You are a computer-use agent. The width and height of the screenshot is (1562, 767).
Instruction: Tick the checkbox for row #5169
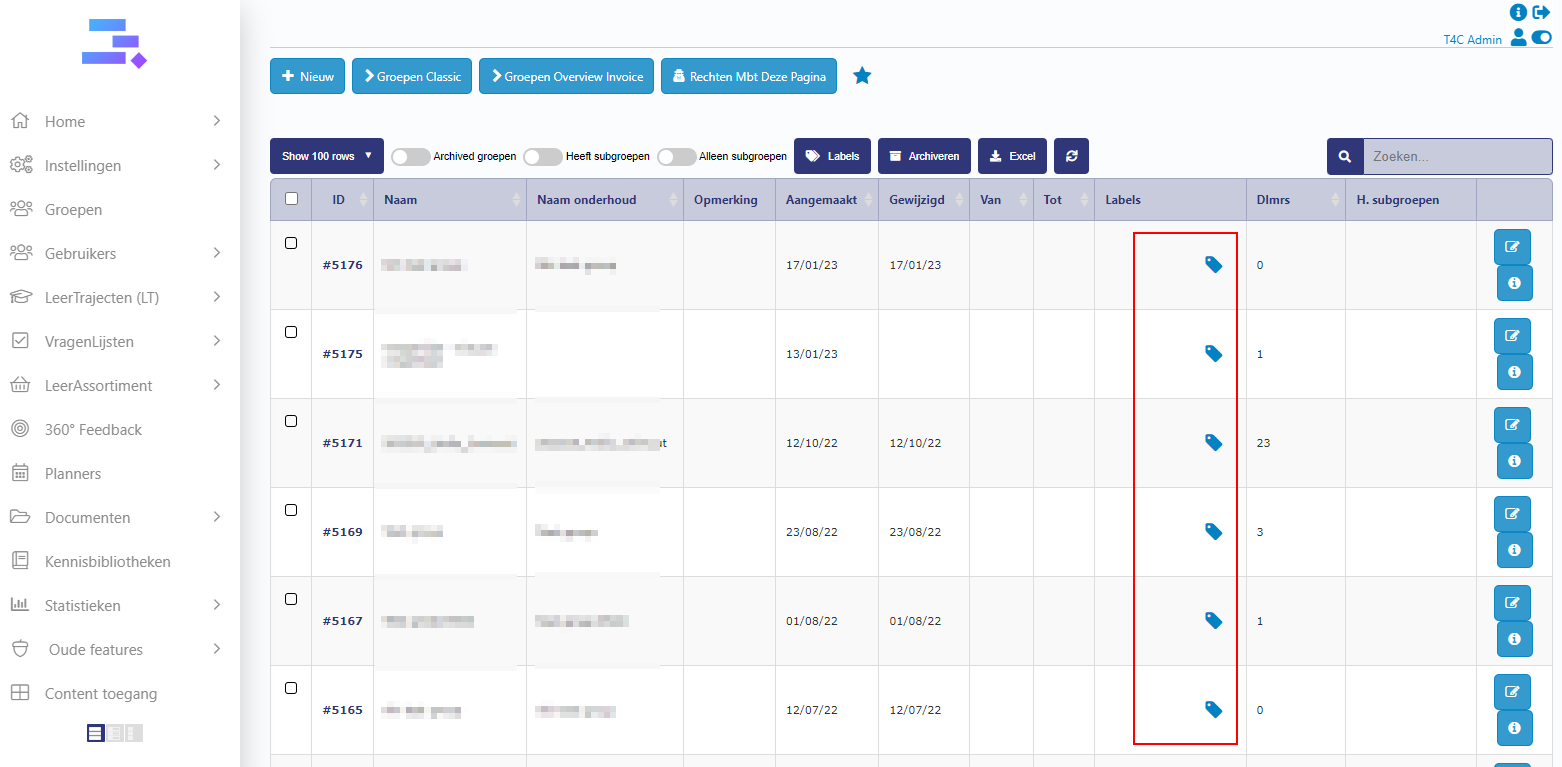[291, 510]
